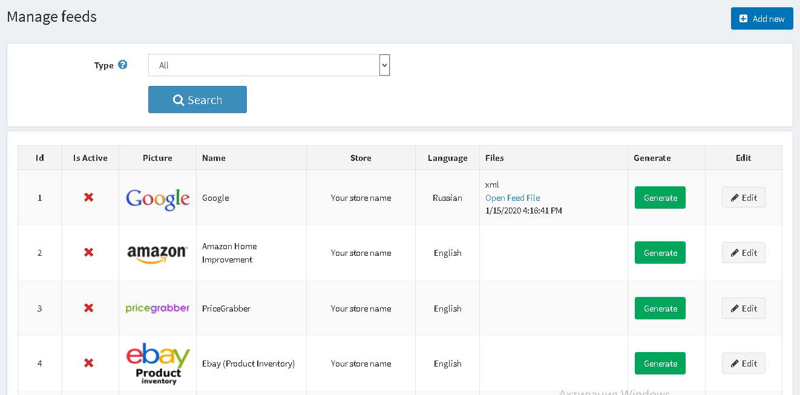
Task: Click the red X for Ebay feed
Action: pos(89,363)
